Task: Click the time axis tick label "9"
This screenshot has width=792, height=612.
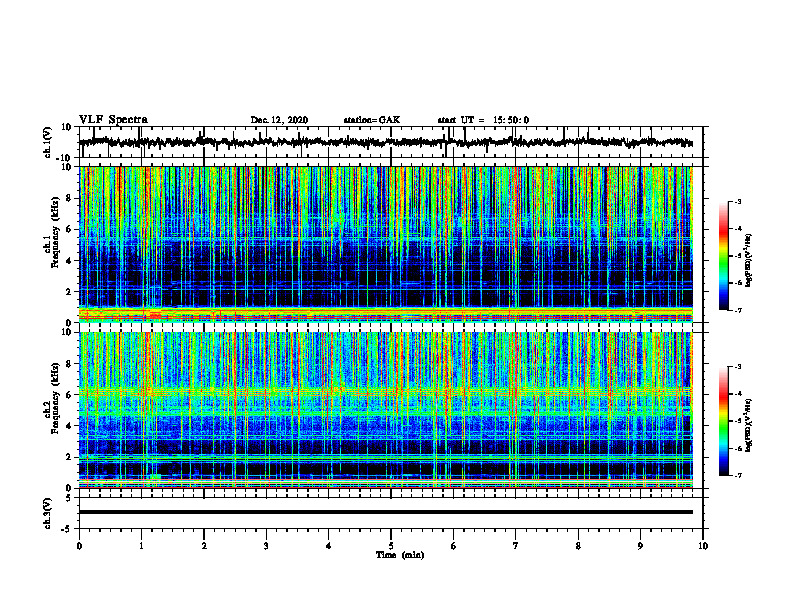Action: tap(640, 546)
